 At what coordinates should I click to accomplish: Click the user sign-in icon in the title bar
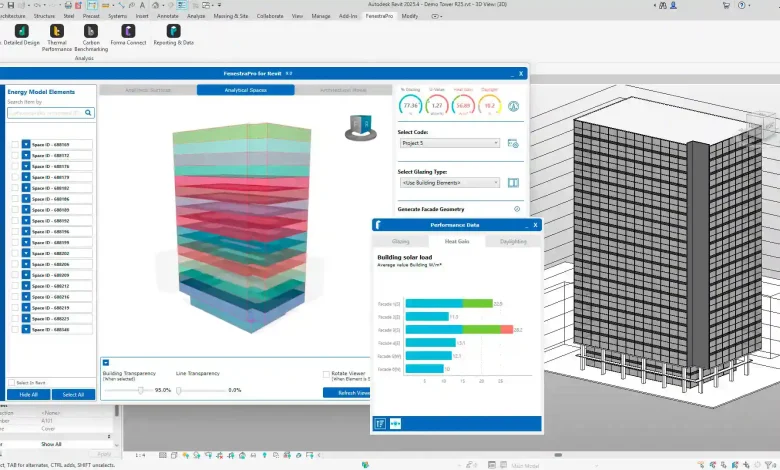pyautogui.click(x=673, y=5)
